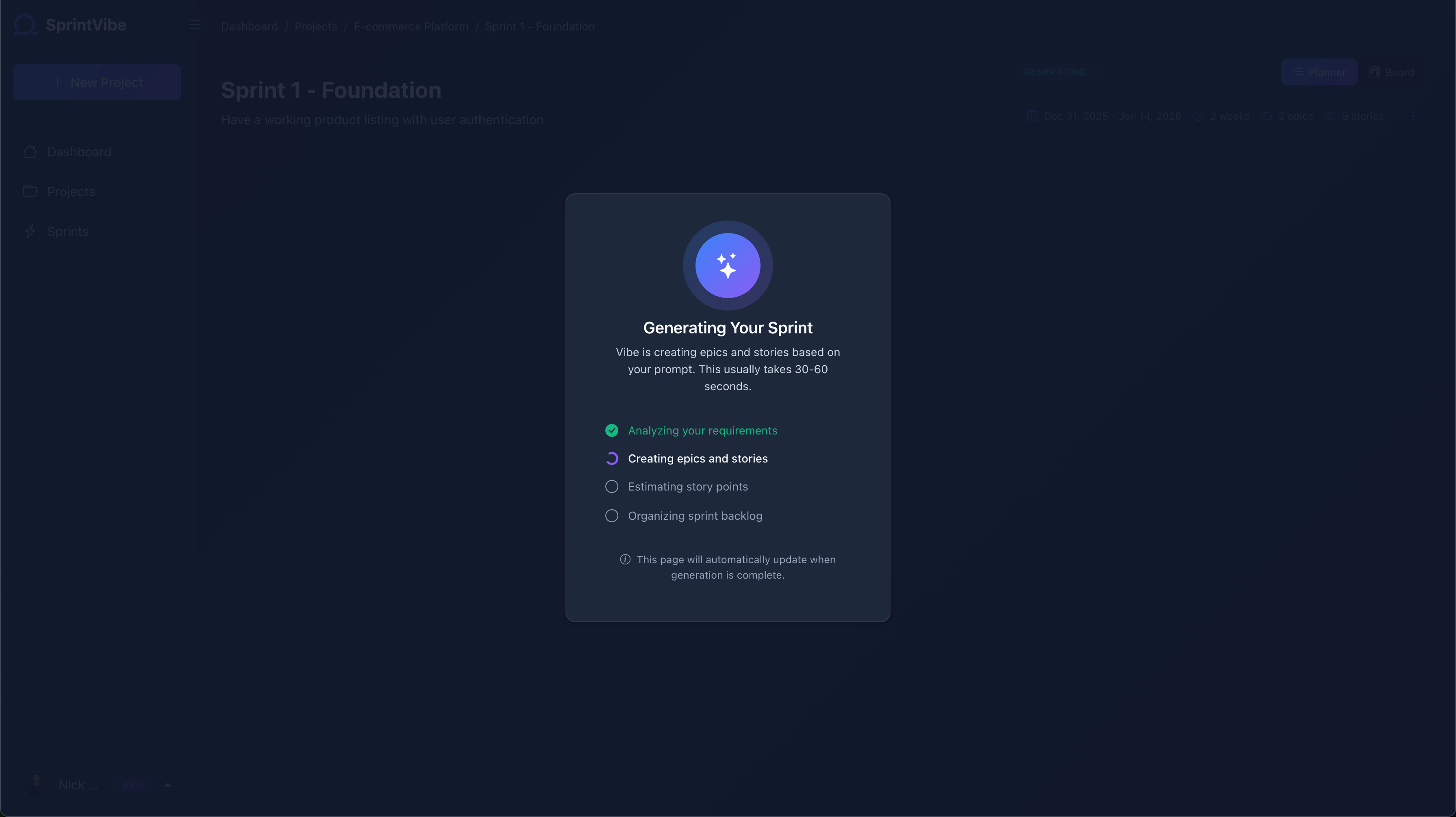Click the sparkles AI icon in the dialog
Image resolution: width=1456 pixels, height=817 pixels.
728,266
